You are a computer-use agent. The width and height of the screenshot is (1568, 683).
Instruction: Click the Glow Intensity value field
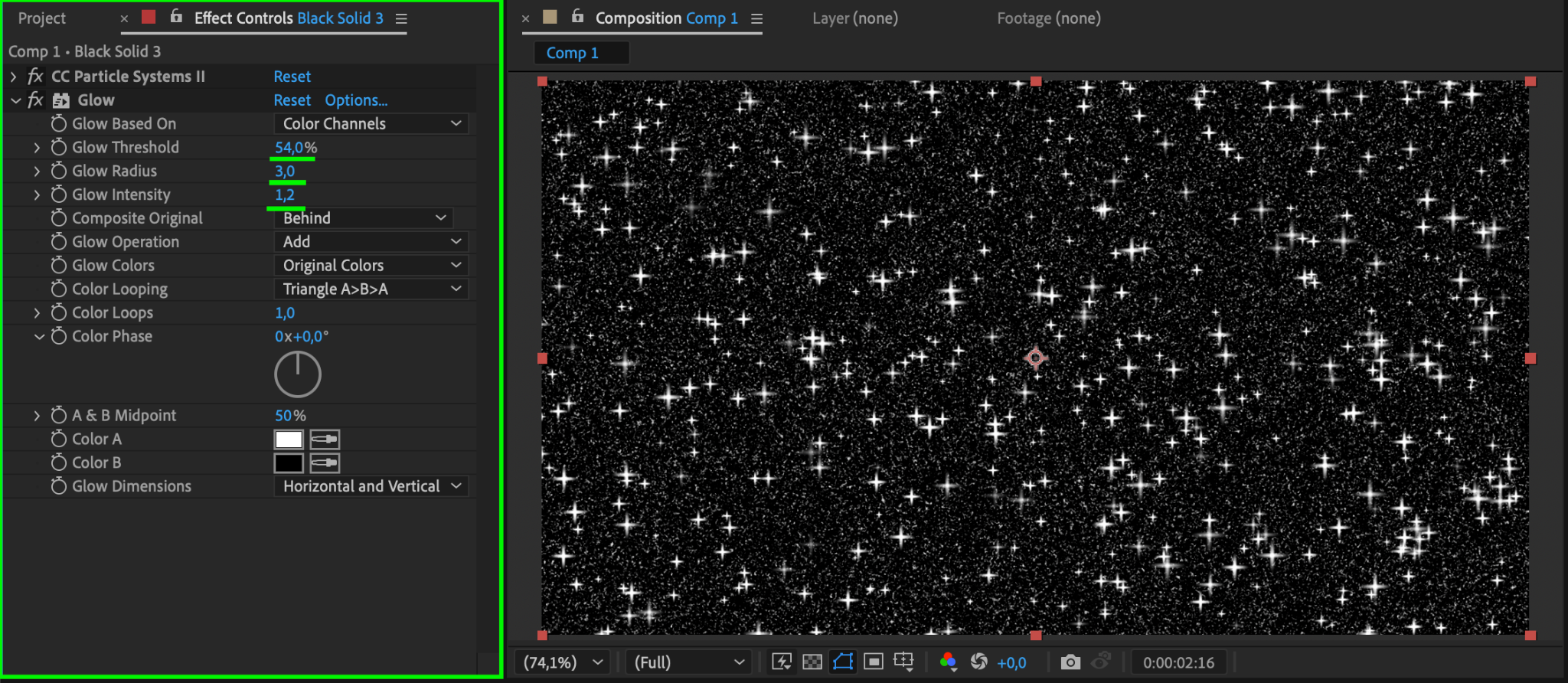pos(285,195)
